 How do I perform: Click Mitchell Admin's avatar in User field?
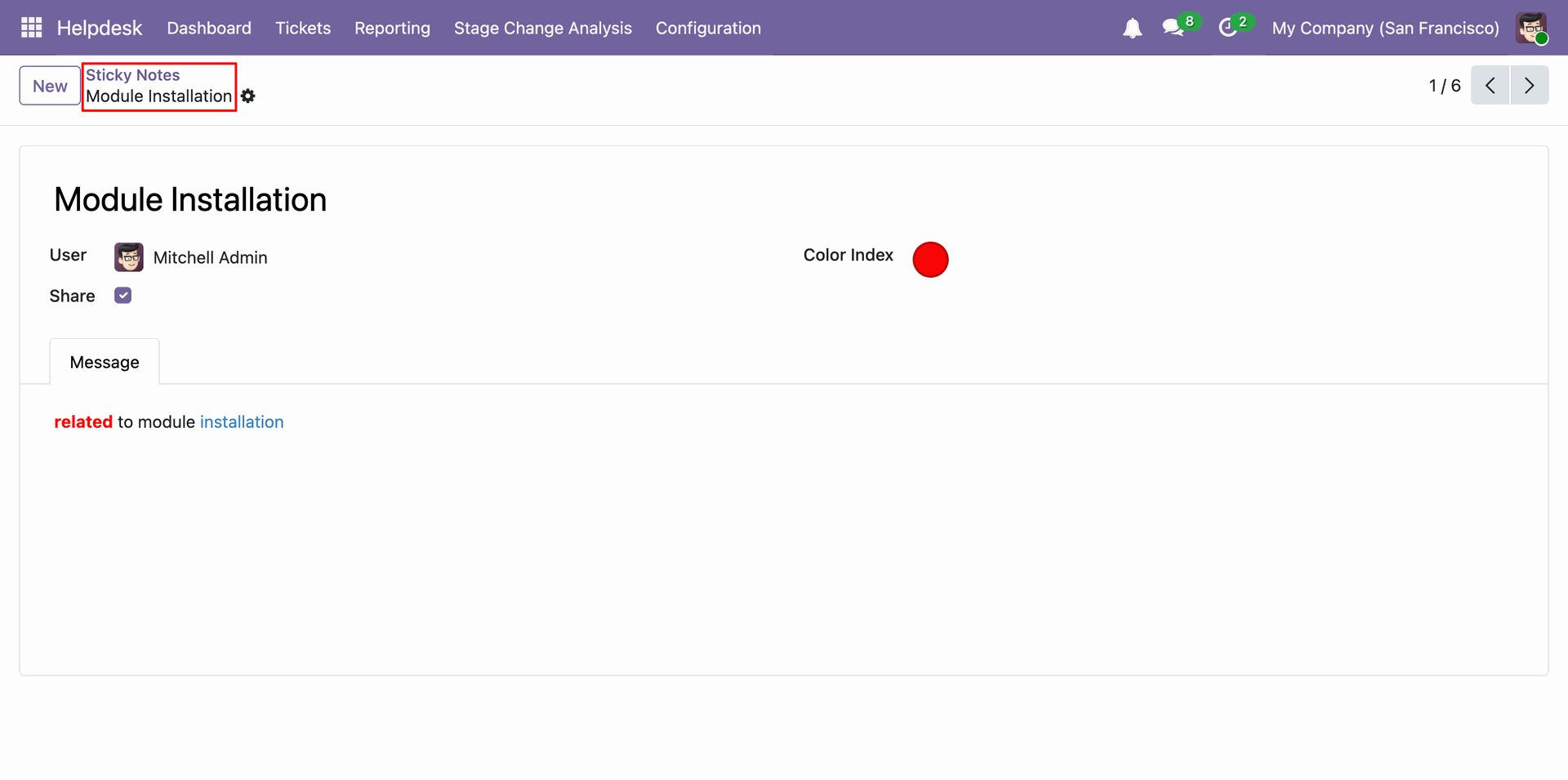(129, 257)
